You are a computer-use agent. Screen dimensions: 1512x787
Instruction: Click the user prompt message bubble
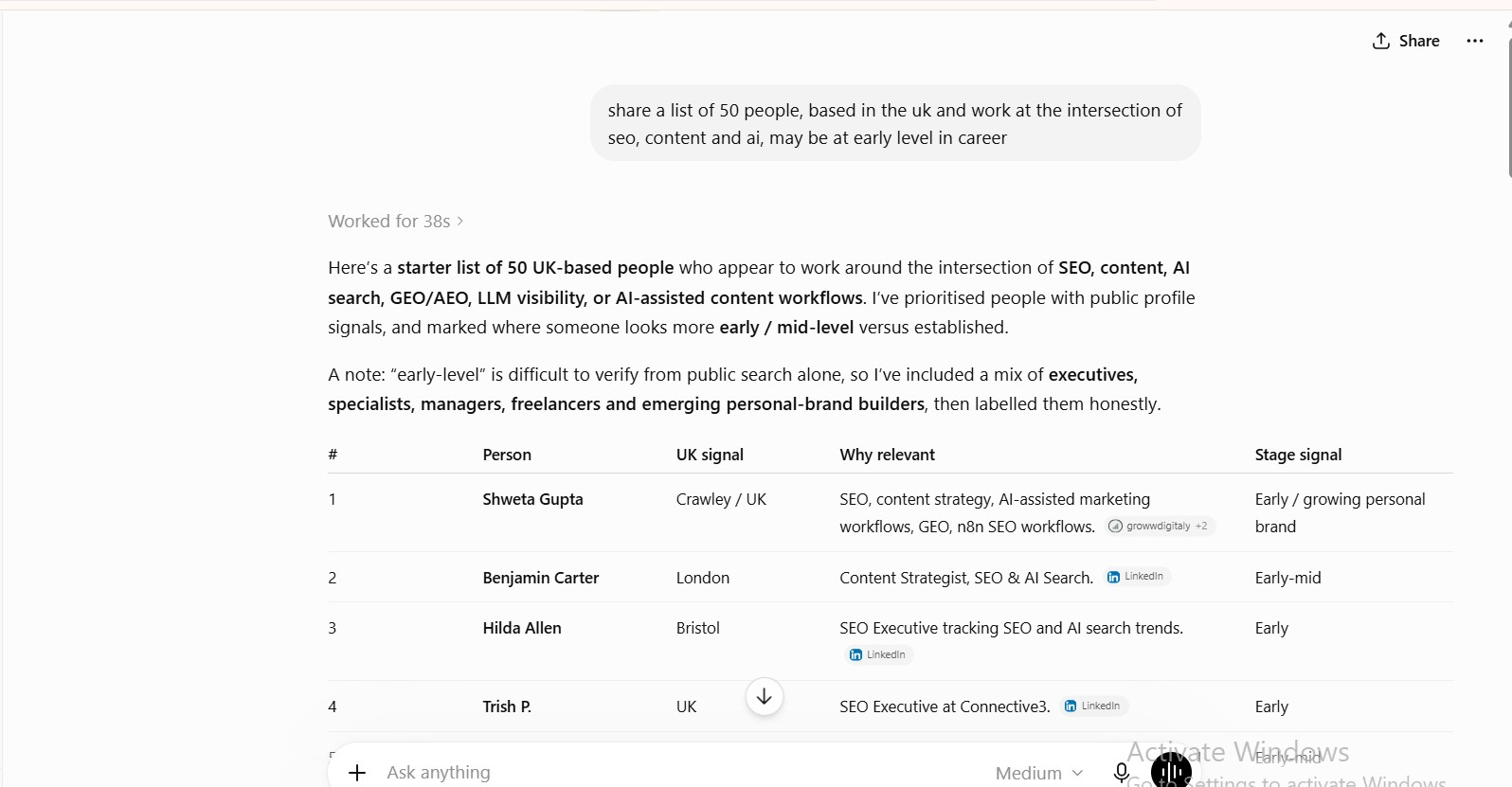point(895,123)
